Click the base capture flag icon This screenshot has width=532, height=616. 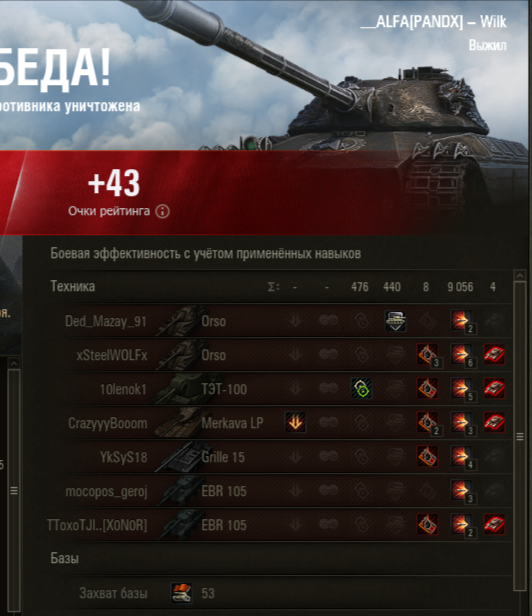[x=182, y=593]
